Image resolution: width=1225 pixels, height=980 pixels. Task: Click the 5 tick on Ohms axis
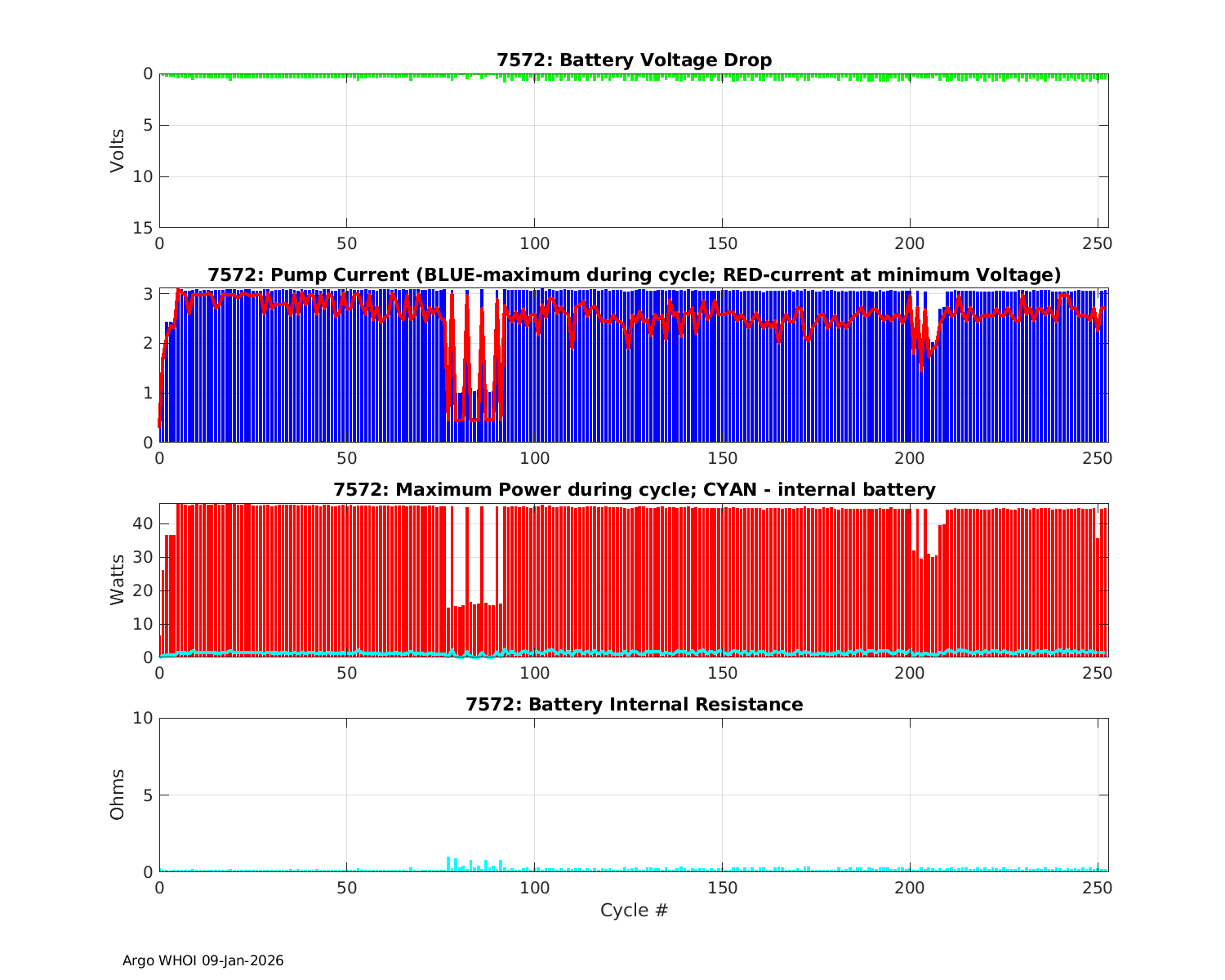pyautogui.click(x=148, y=795)
